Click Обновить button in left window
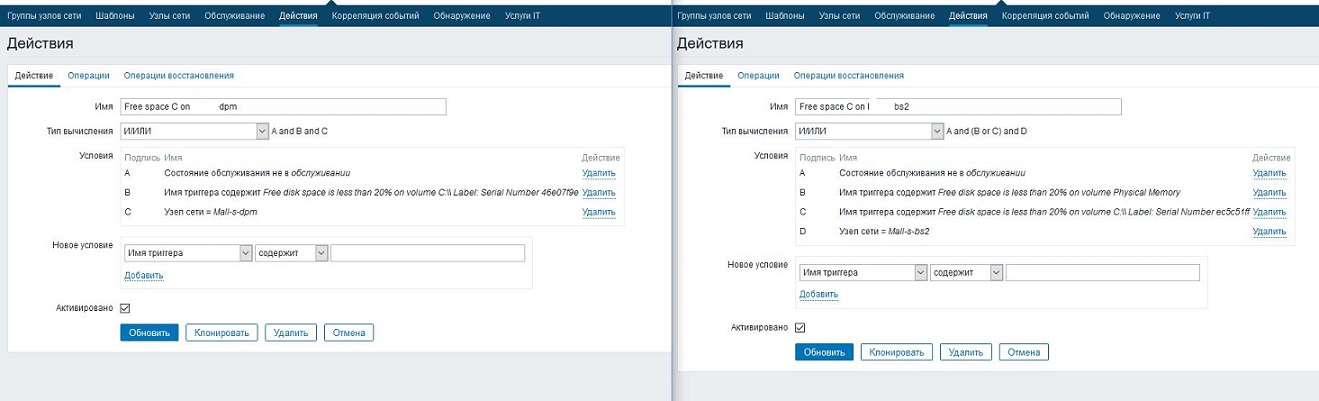Image resolution: width=1319 pixels, height=401 pixels. 149,333
